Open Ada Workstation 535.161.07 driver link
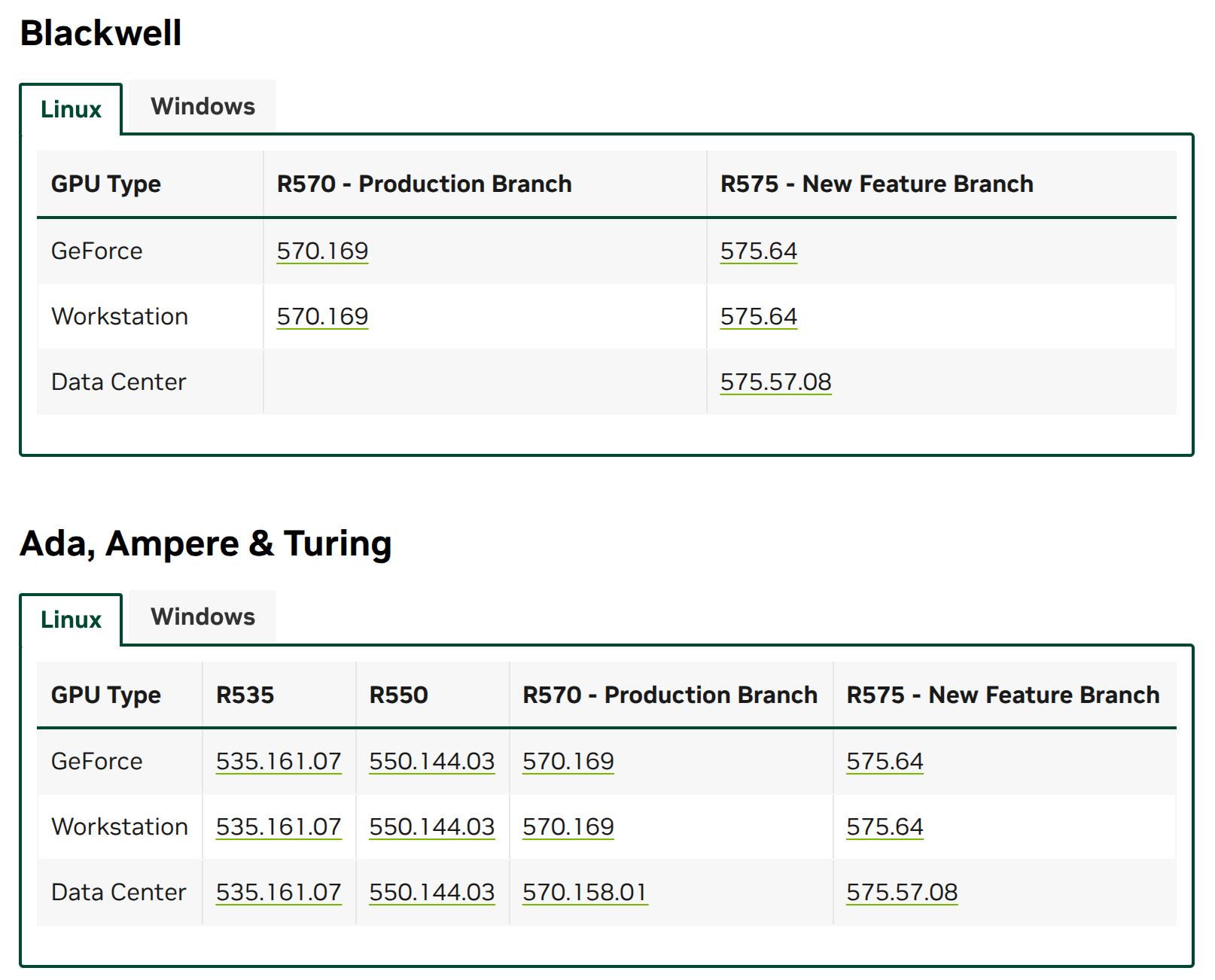Screen dimensions: 1215x980 279,827
